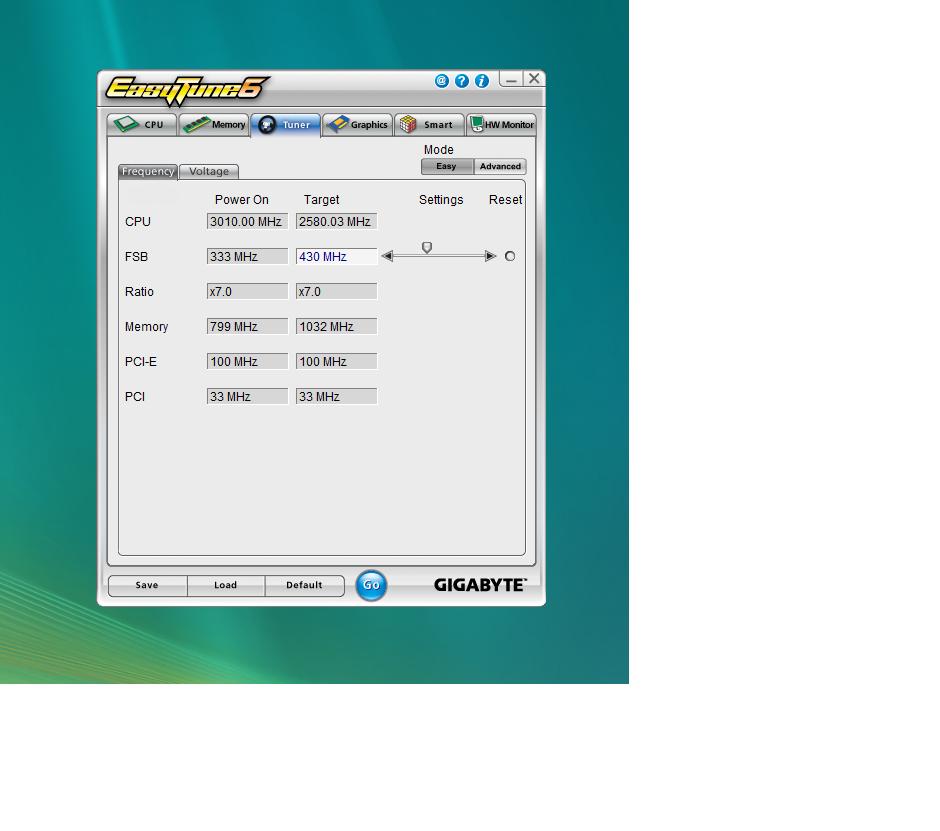Click the GIGABYTE logo
This screenshot has height=831, width=940.
pos(480,585)
